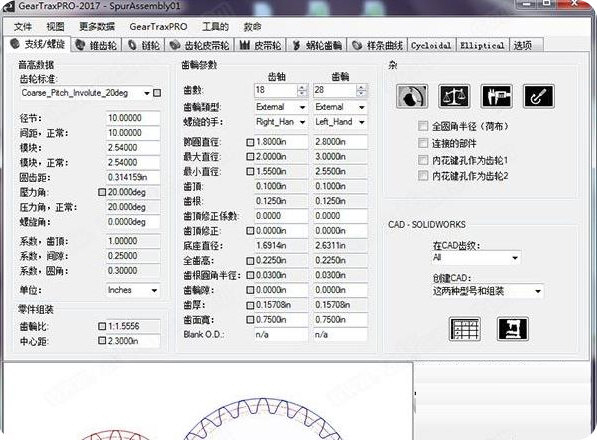Open the 工具的 menu
Viewport: 597px width, 440px height.
215,27
